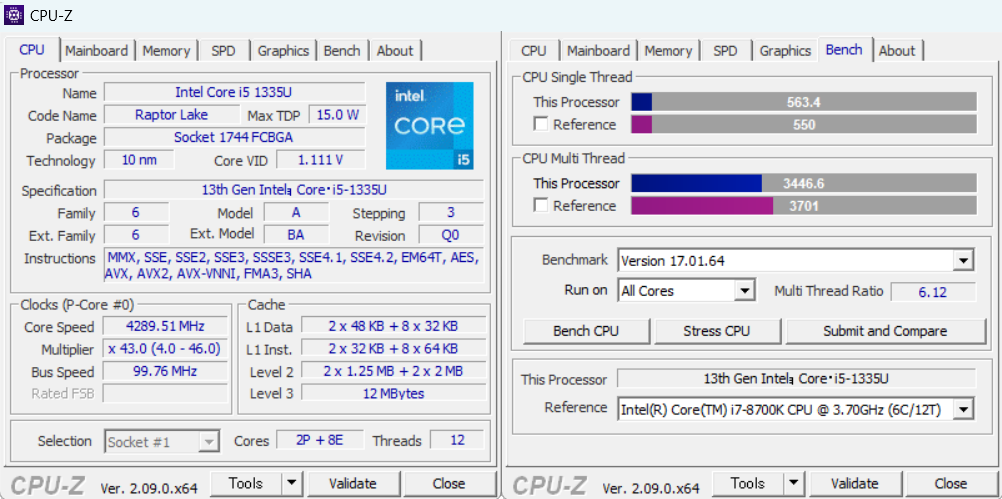Click Multiplier value x 43.0 (4.0 - 46.0)

coord(165,349)
